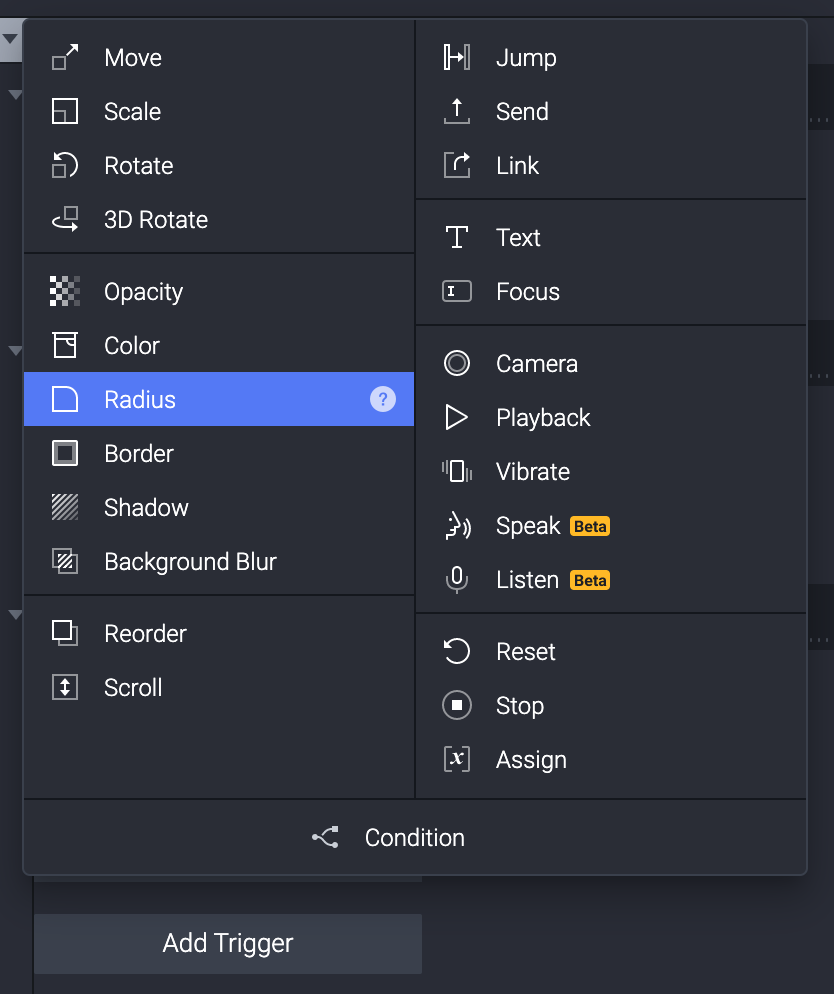Choose Speak Beta response

pyautogui.click(x=528, y=526)
